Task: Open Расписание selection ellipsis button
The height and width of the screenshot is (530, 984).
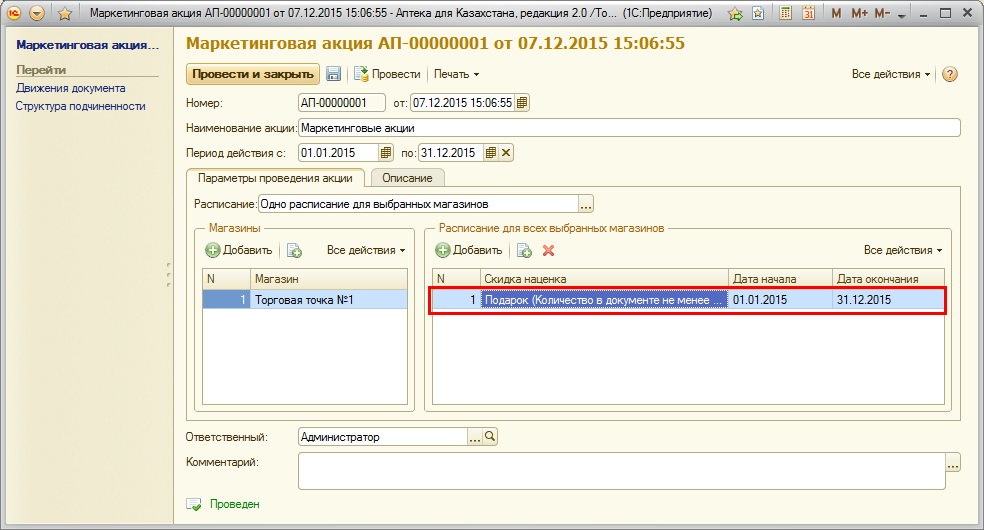Action: (586, 204)
